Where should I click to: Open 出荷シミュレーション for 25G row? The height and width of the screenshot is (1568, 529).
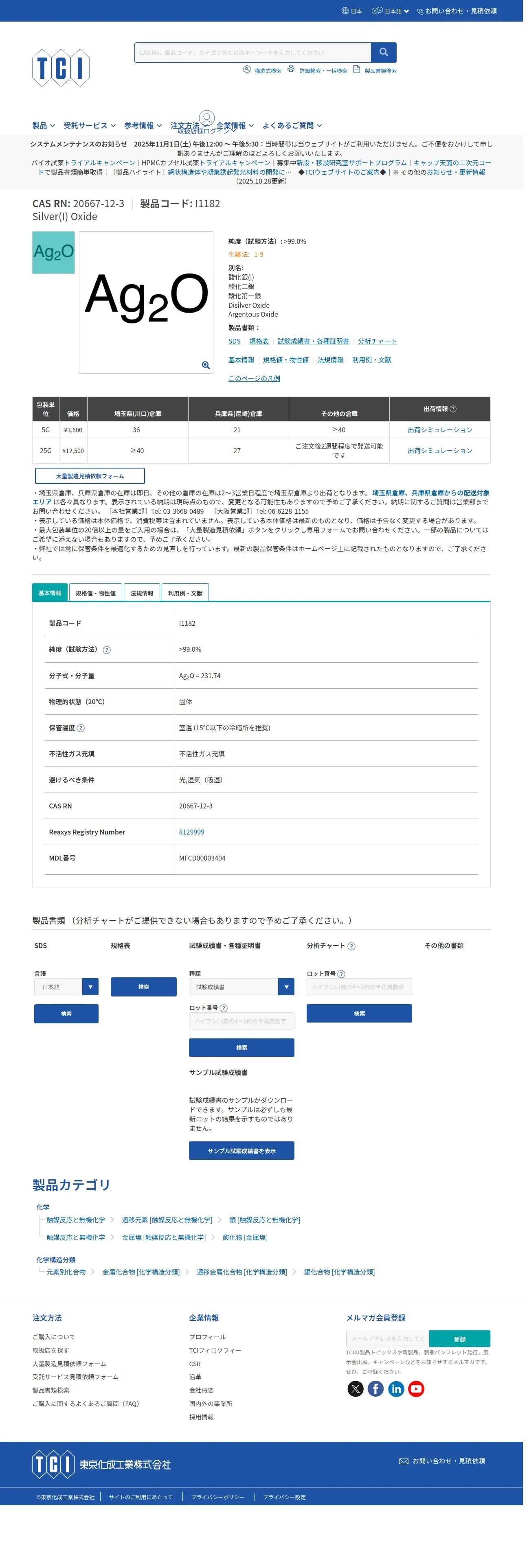[439, 451]
